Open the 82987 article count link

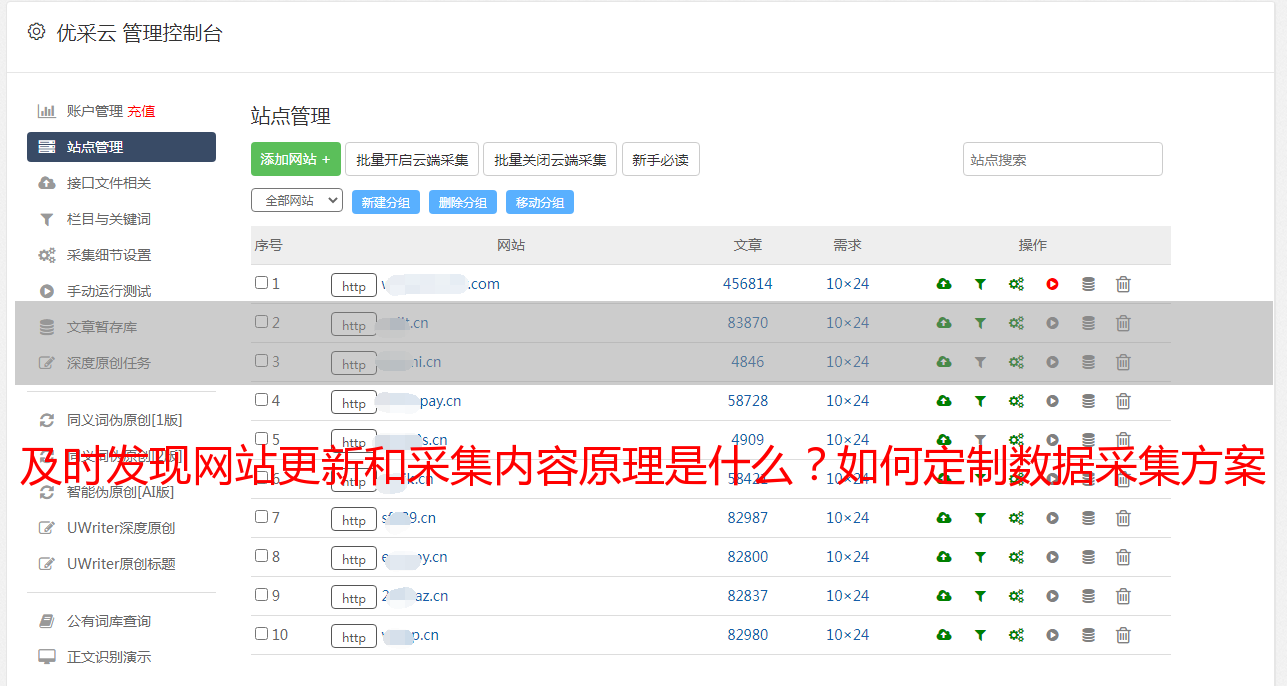click(748, 518)
